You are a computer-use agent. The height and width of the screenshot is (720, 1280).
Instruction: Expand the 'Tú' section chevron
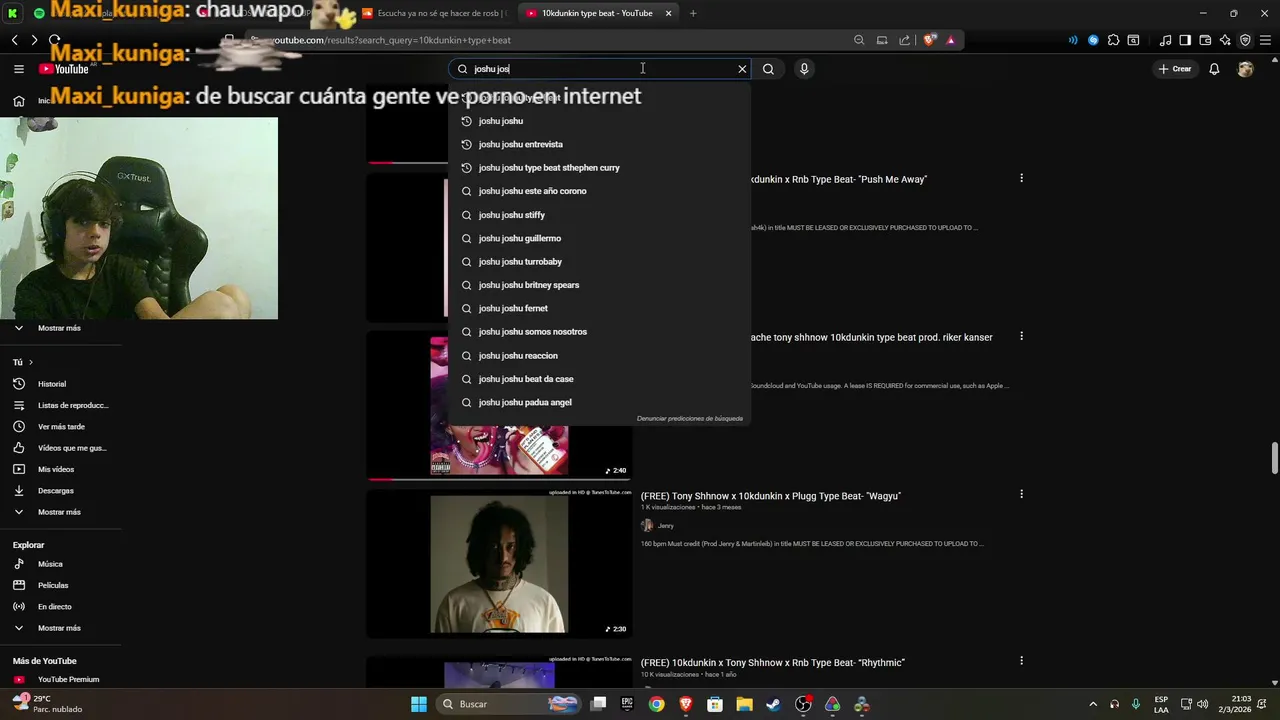[x=31, y=362]
